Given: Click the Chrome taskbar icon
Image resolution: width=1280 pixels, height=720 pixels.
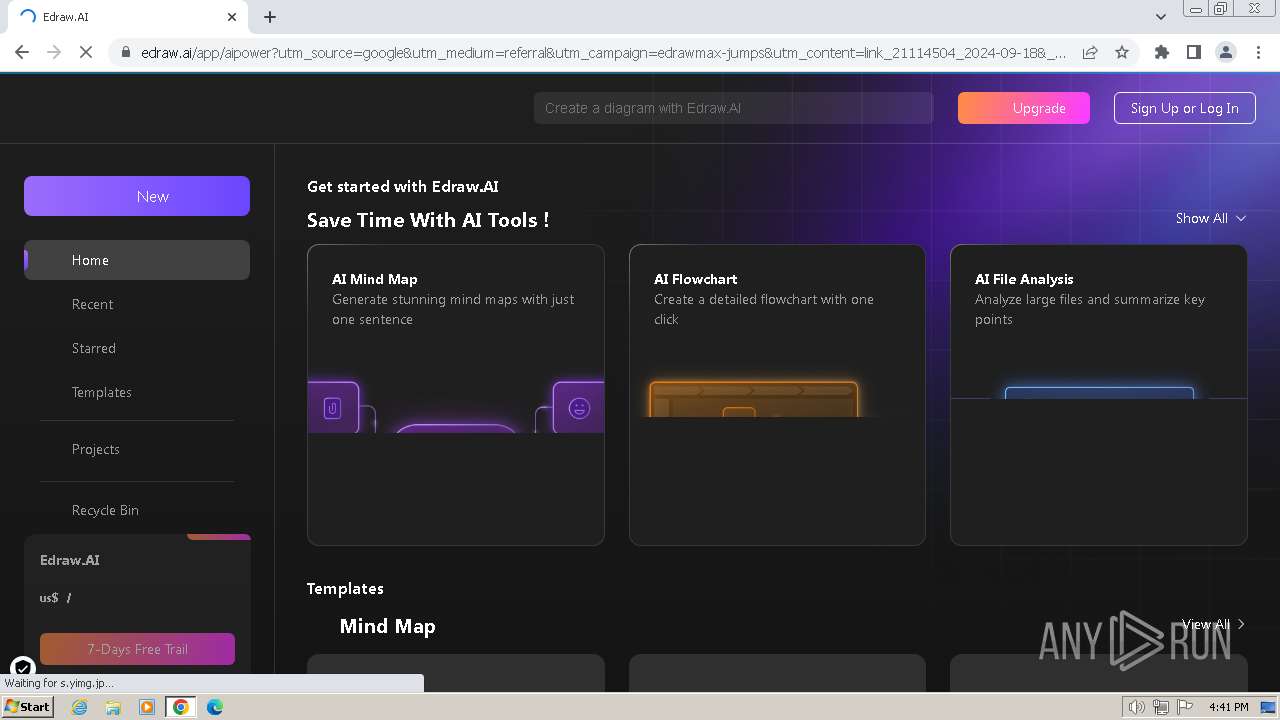Looking at the screenshot, I should click(181, 707).
